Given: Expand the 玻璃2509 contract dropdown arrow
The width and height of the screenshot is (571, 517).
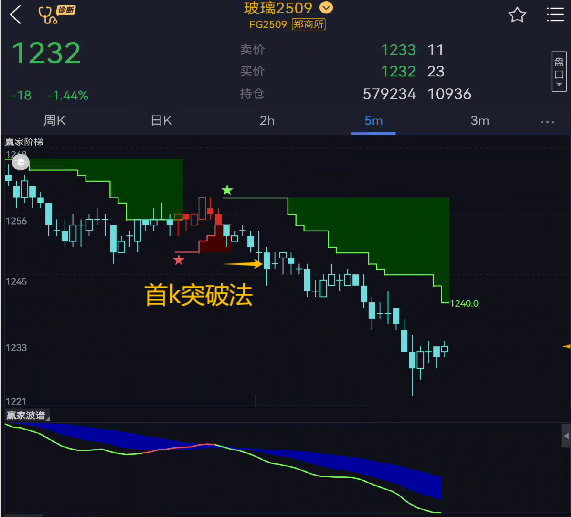Looking at the screenshot, I should point(326,7).
